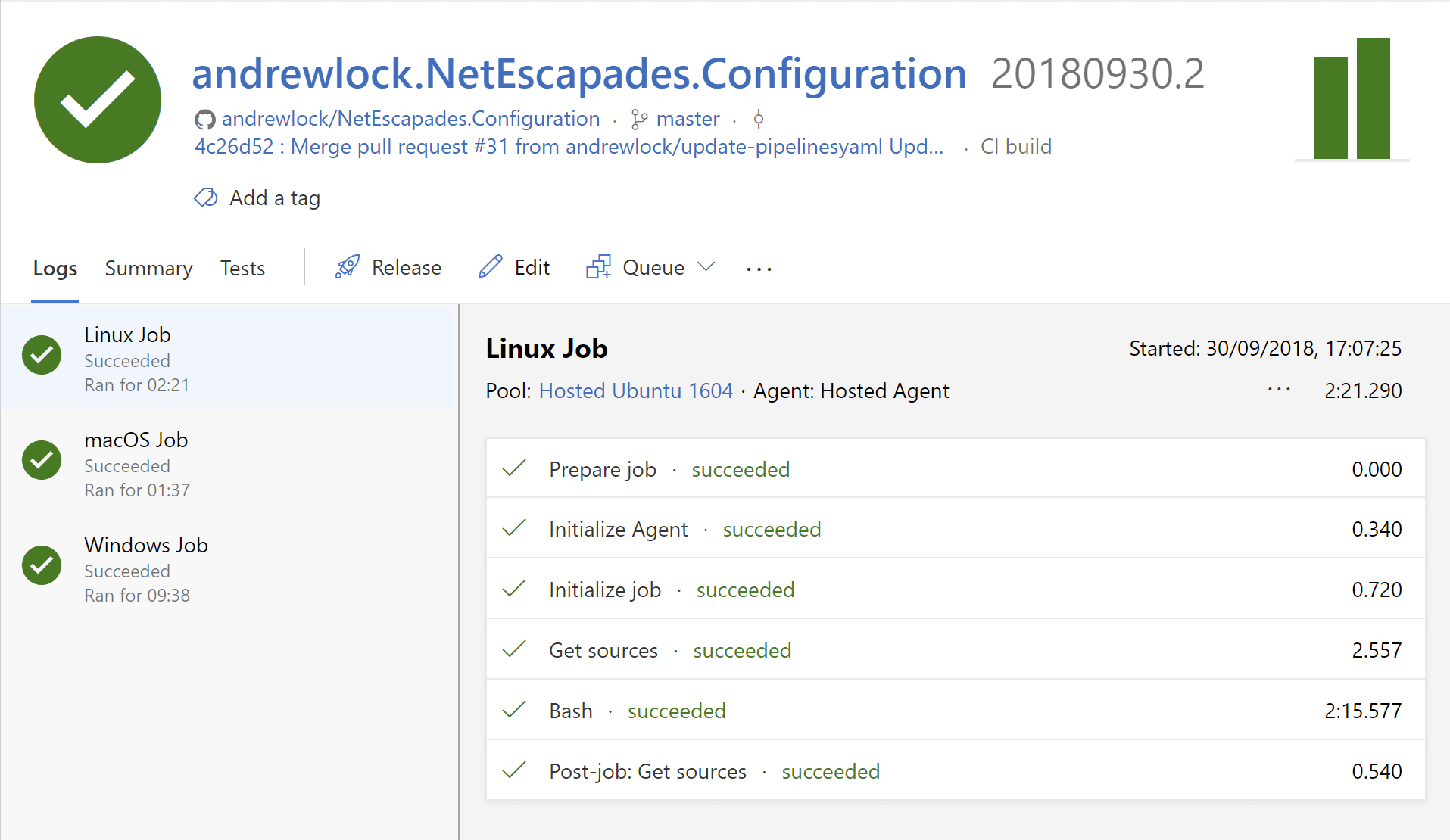Click the rocket Release icon
The image size is (1450, 840).
[x=348, y=266]
